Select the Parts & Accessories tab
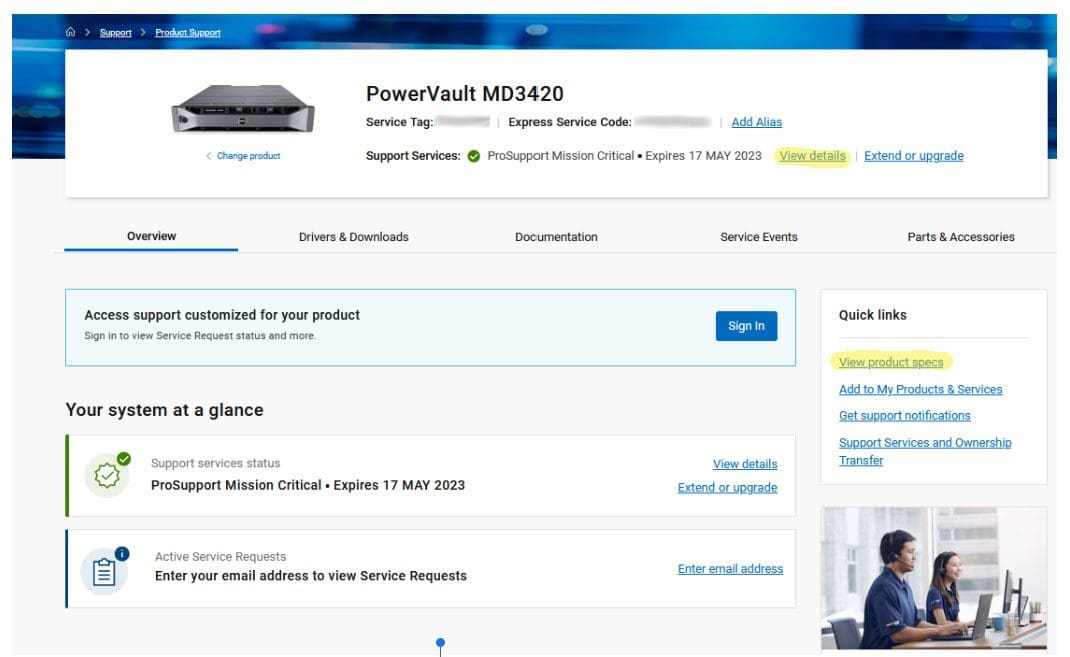Screen dimensions: 1070x657 (x=961, y=237)
